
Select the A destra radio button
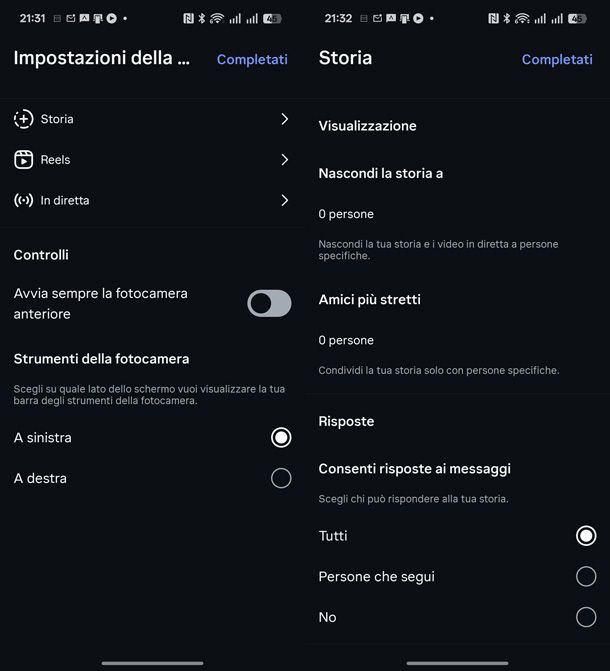281,478
